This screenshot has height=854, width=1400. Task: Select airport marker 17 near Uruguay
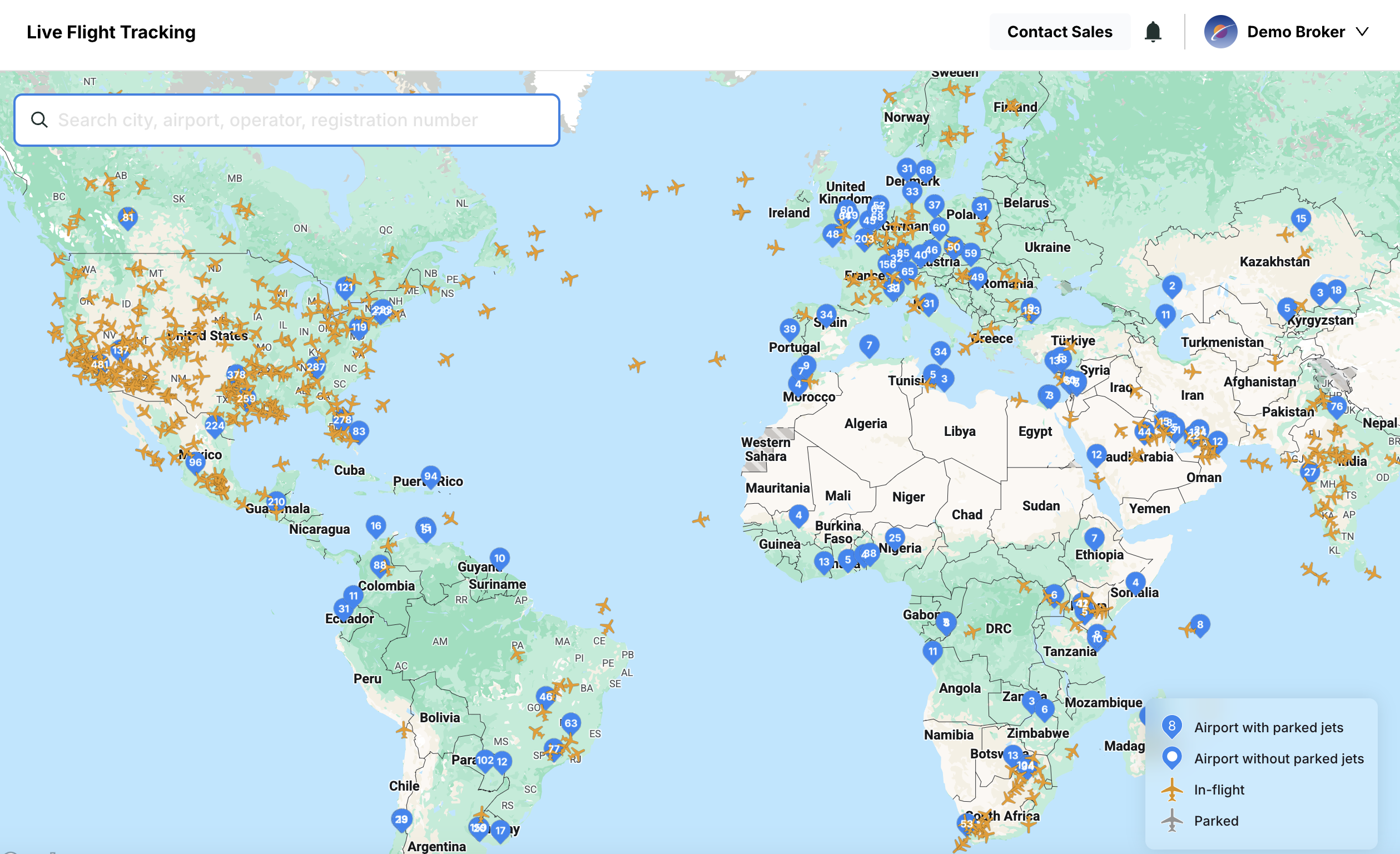pyautogui.click(x=500, y=832)
